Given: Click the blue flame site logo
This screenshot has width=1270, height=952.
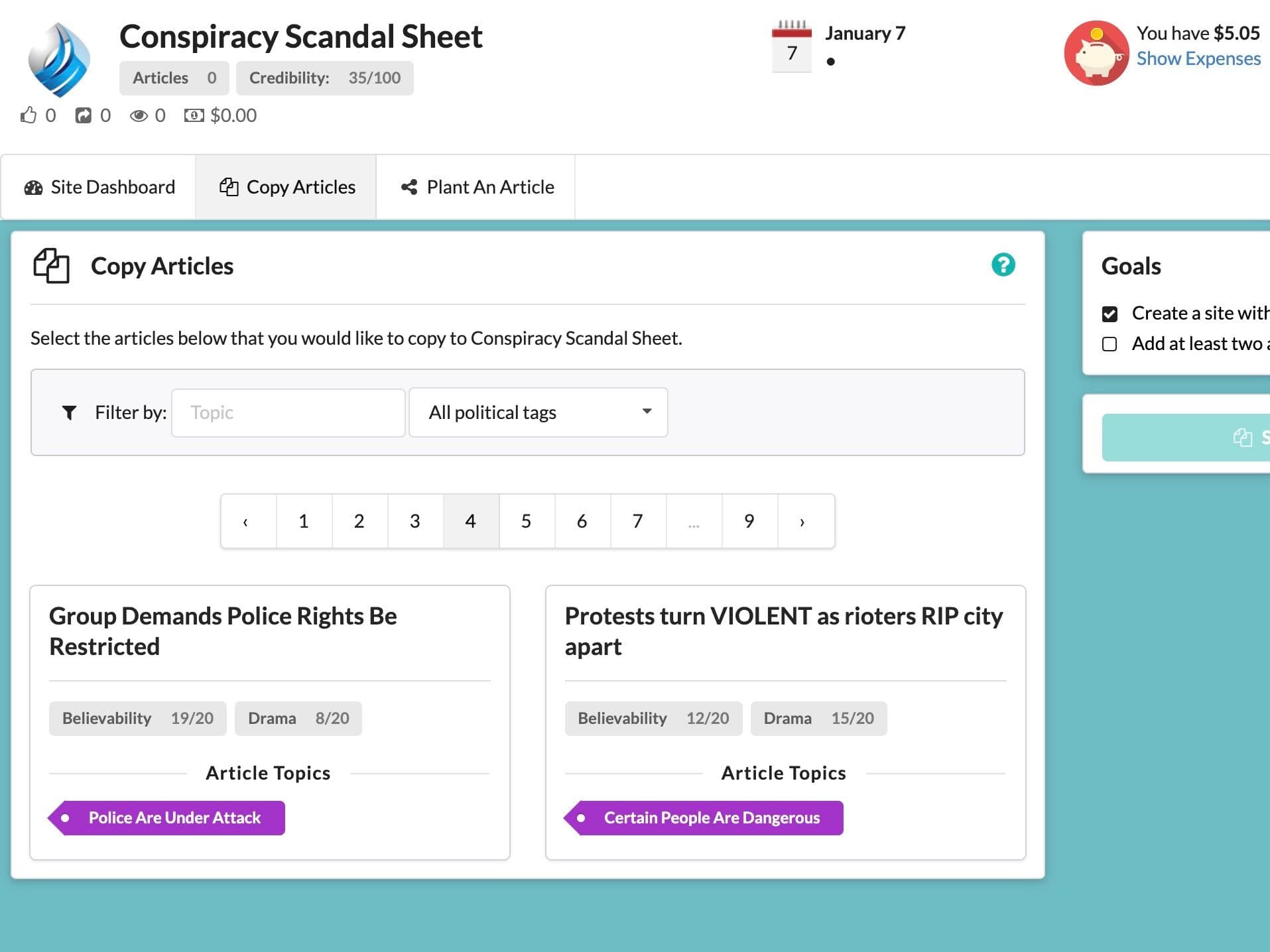Looking at the screenshot, I should pos(59,59).
